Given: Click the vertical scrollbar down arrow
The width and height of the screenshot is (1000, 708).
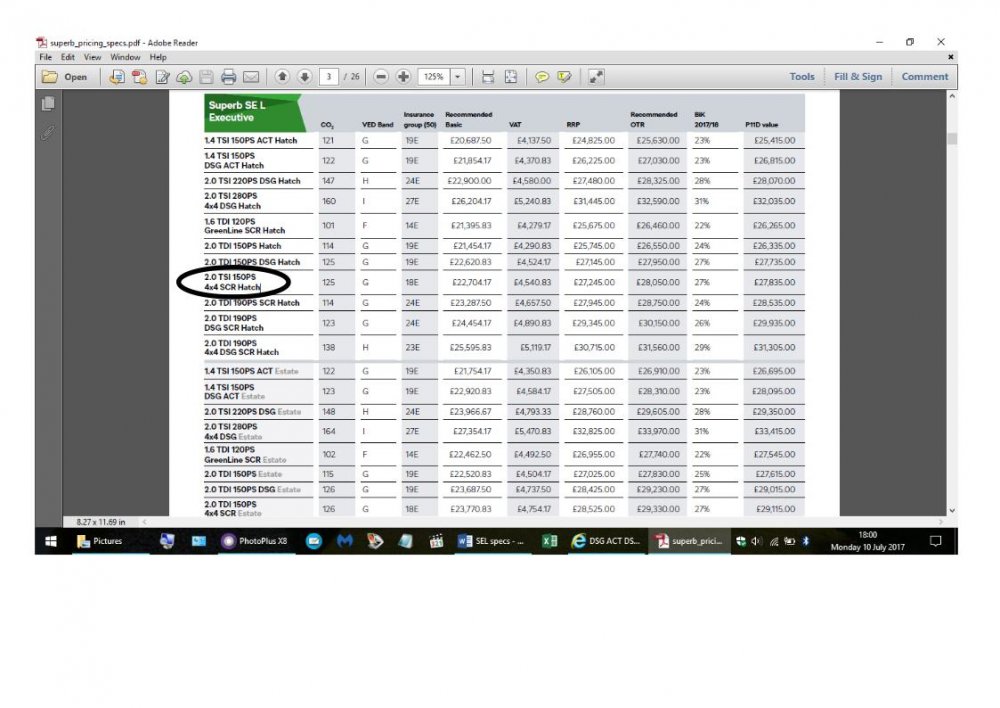Looking at the screenshot, I should [952, 510].
